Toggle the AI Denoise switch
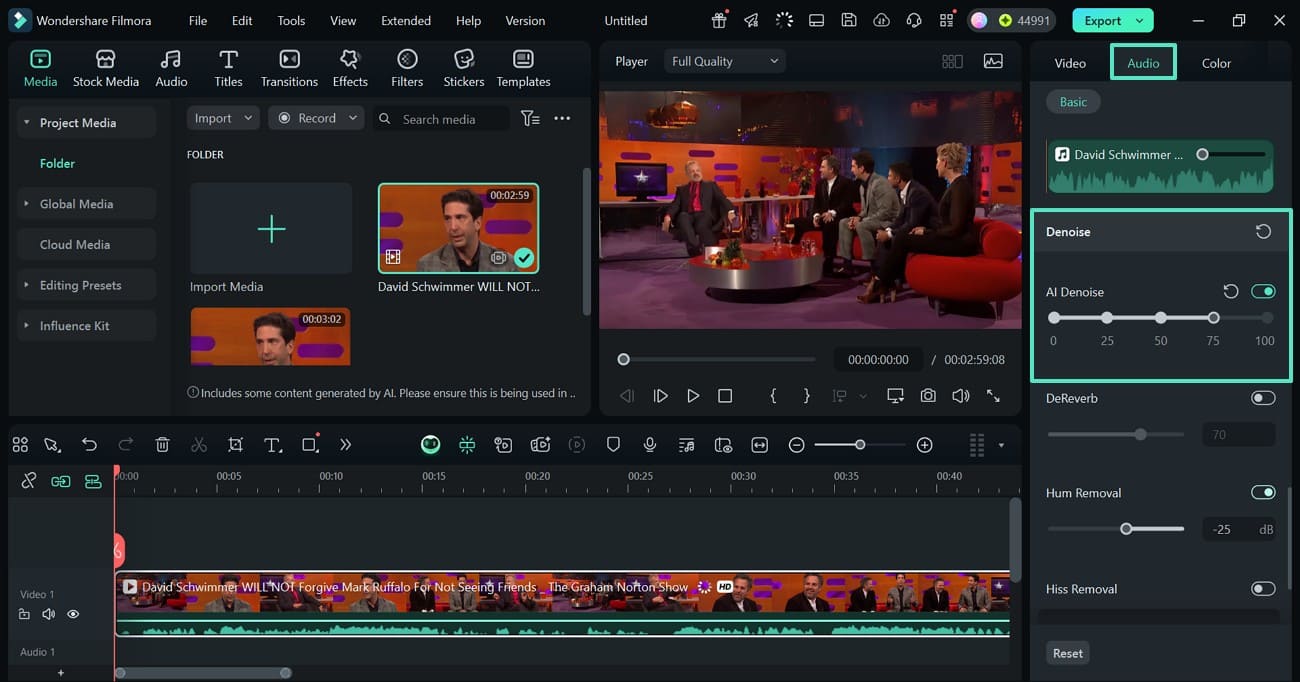Viewport: 1300px width, 682px height. (x=1263, y=291)
